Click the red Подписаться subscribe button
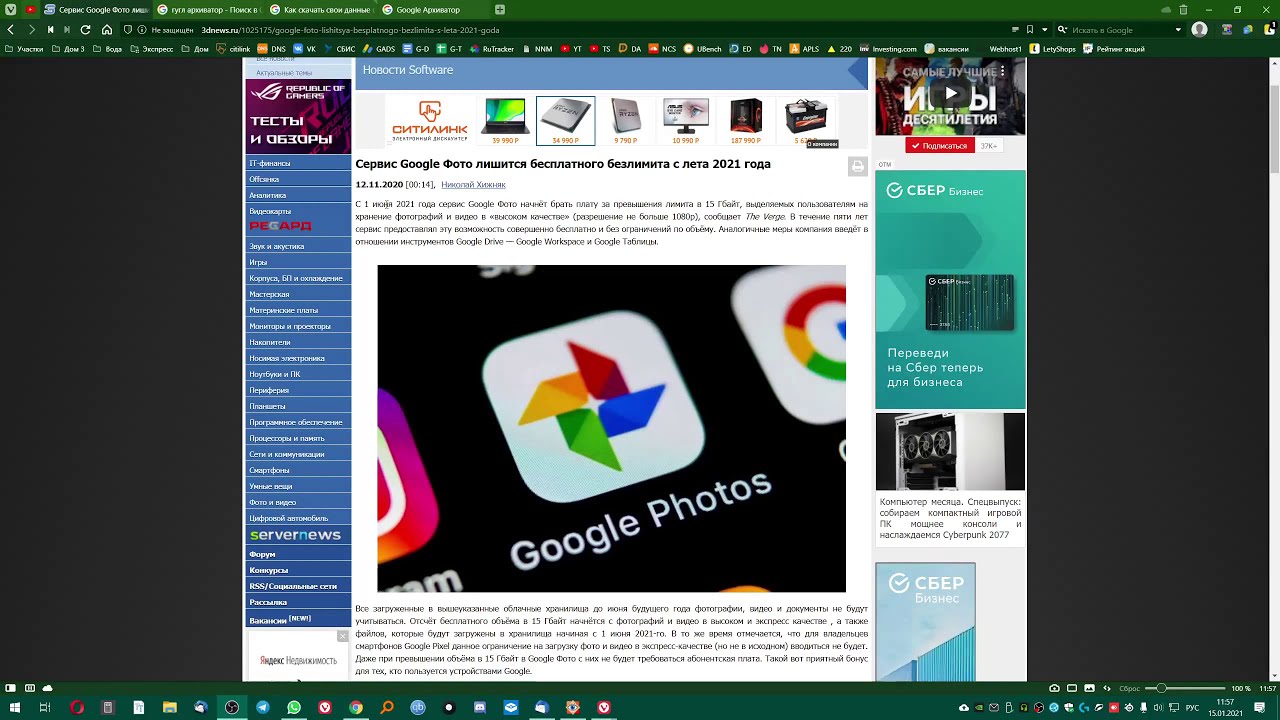The image size is (1280, 720). [940, 146]
